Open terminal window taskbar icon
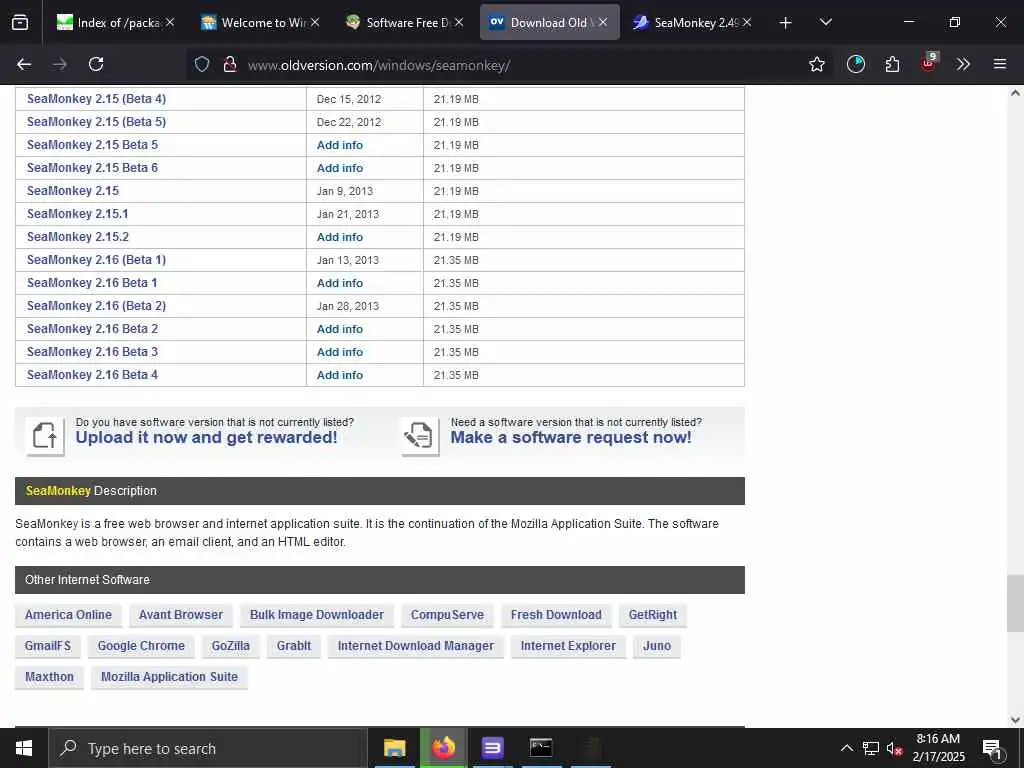This screenshot has width=1024, height=768. [541, 748]
